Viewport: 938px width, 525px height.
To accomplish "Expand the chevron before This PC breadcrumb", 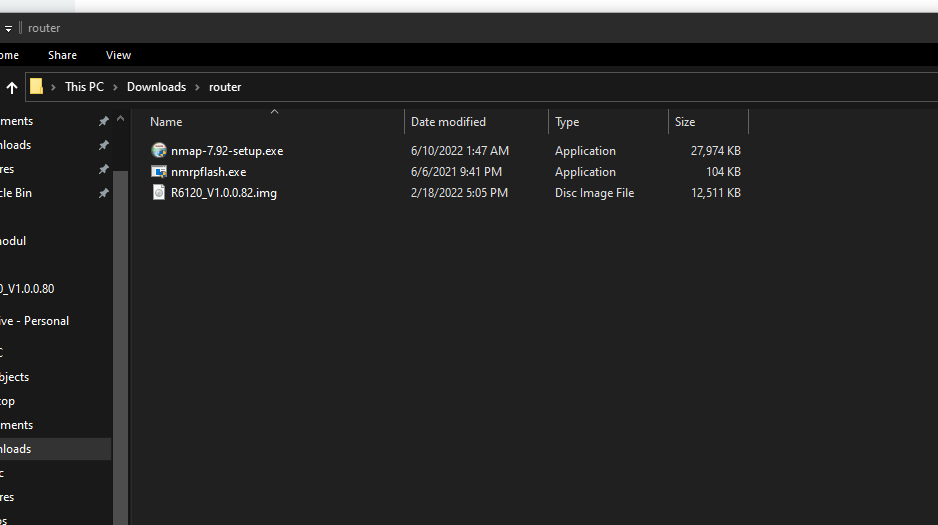I will point(54,87).
